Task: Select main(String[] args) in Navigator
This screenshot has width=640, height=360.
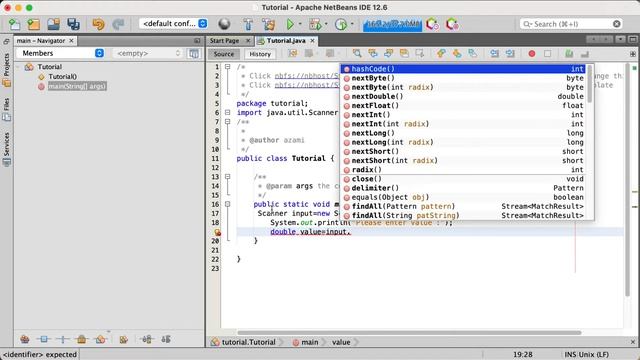Action: [x=77, y=86]
